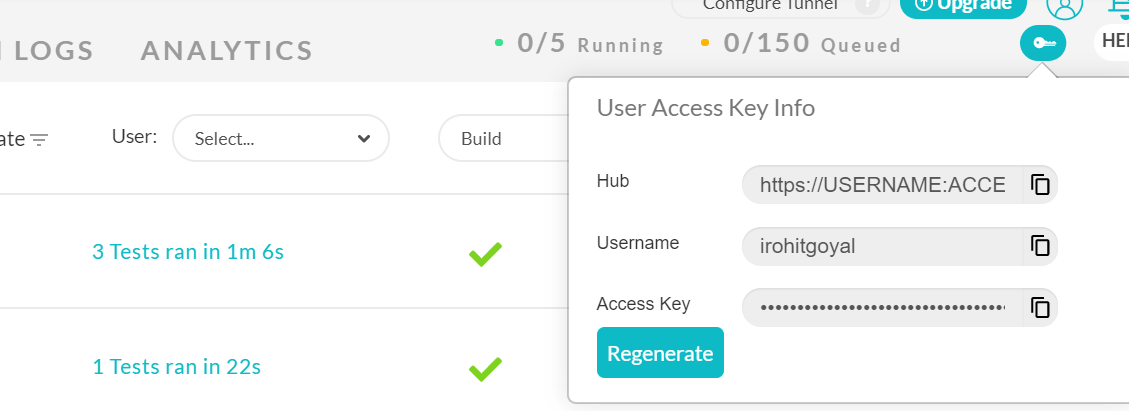Open the '3 Tests ran in 1m 6s' link
The width and height of the screenshot is (1129, 411).
[x=188, y=252]
